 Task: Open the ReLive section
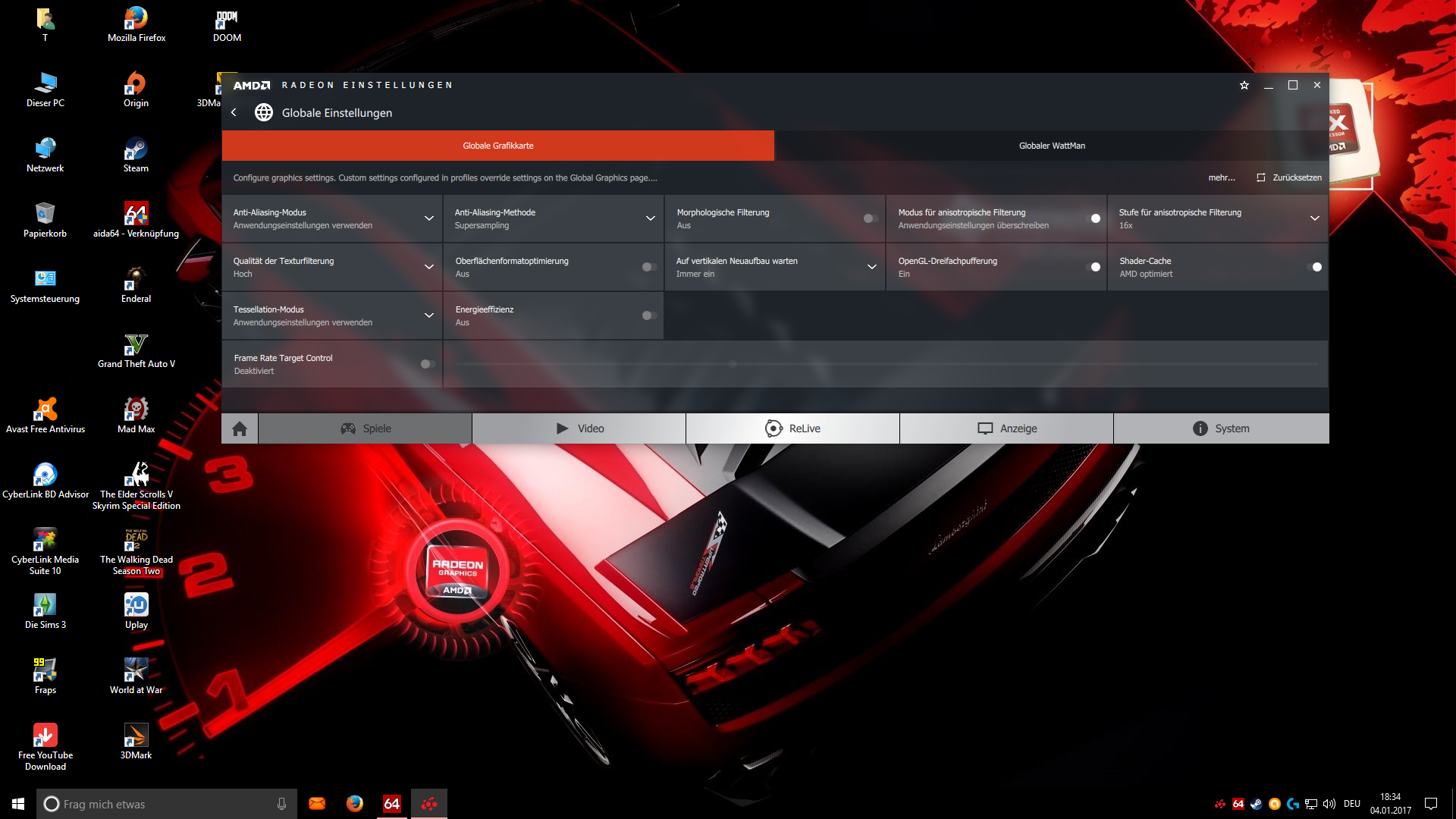[x=792, y=429]
